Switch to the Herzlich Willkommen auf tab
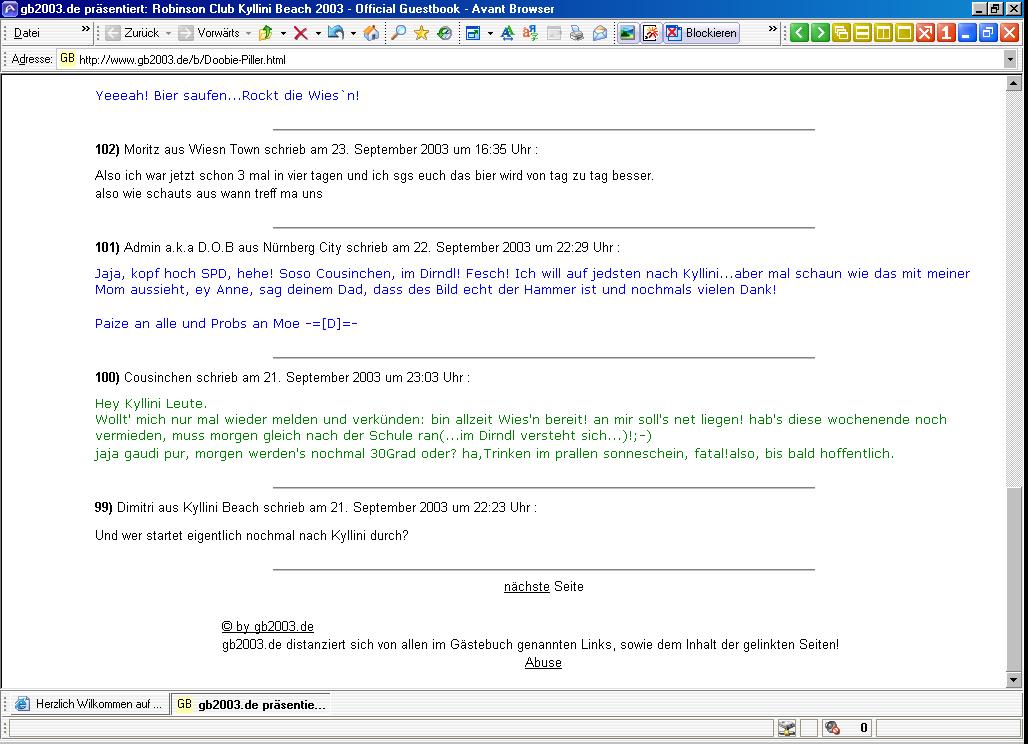The width and height of the screenshot is (1028, 744). pos(88,704)
